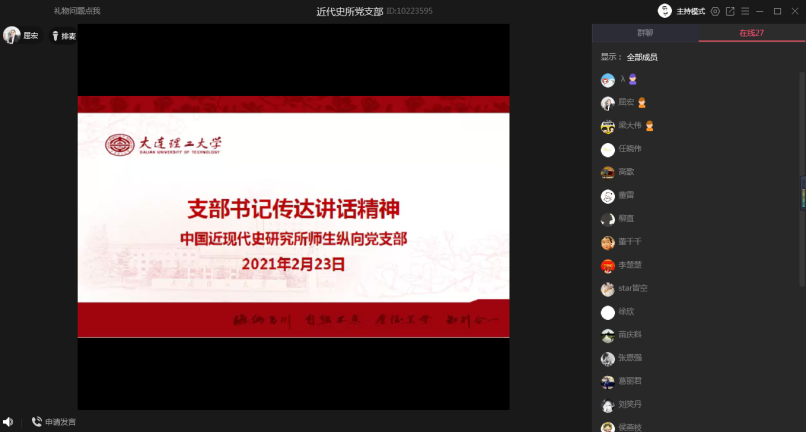Click the orange badge next to 梁大伟

649,125
